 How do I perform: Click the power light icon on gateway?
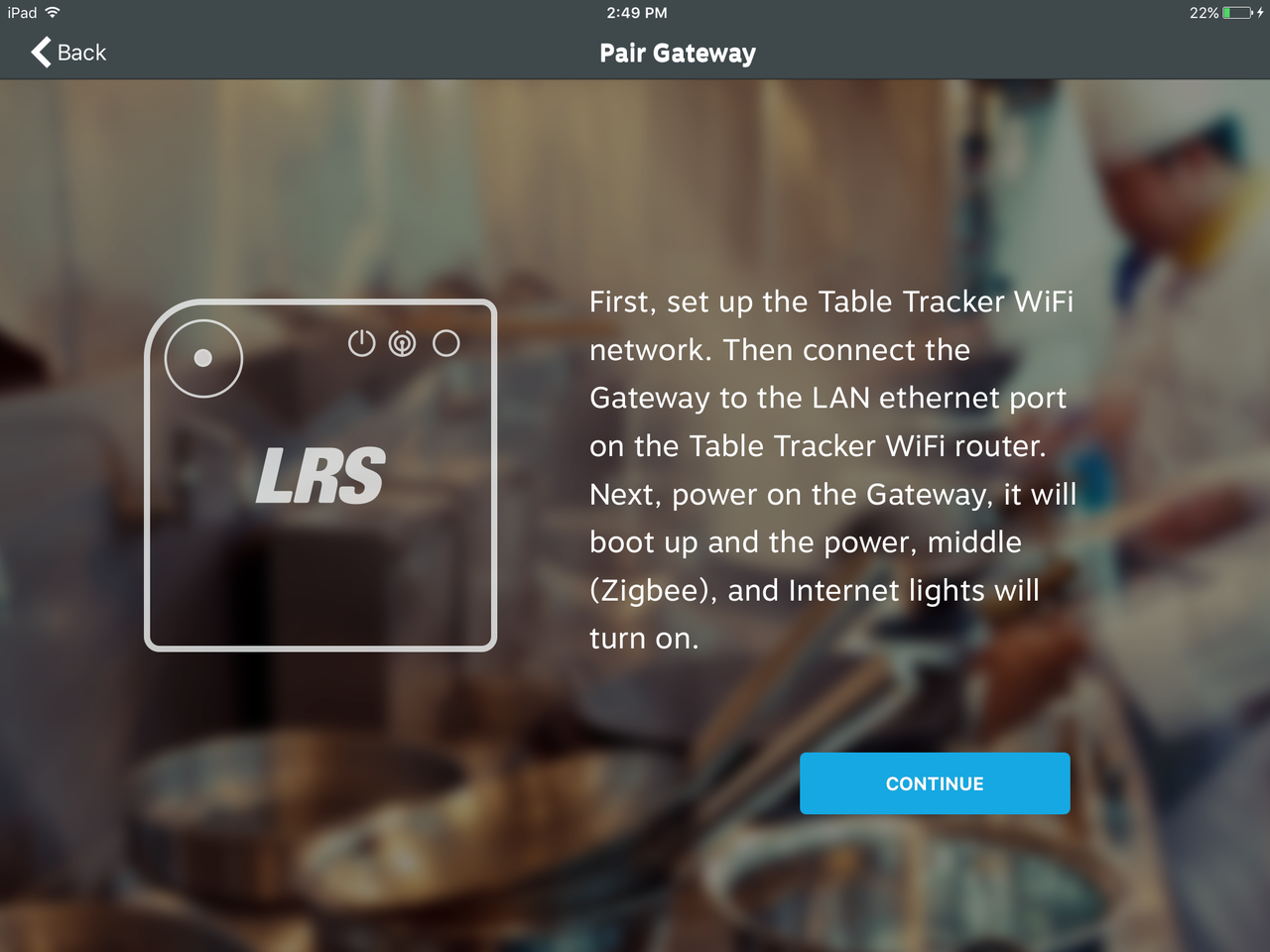pos(362,343)
